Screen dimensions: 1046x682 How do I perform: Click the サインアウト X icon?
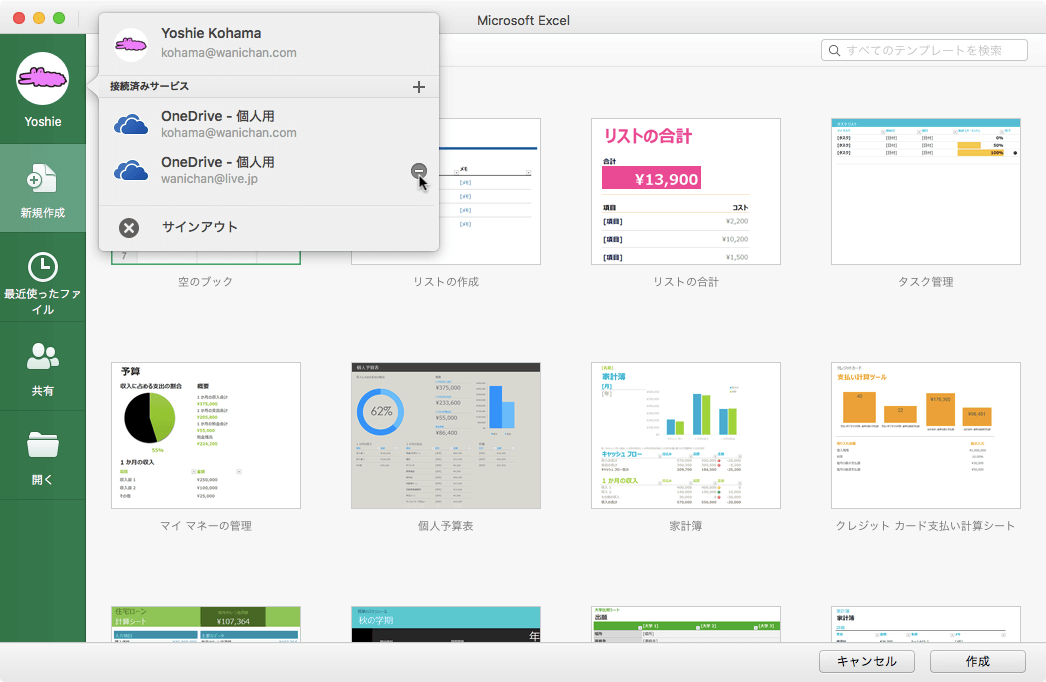click(x=129, y=228)
